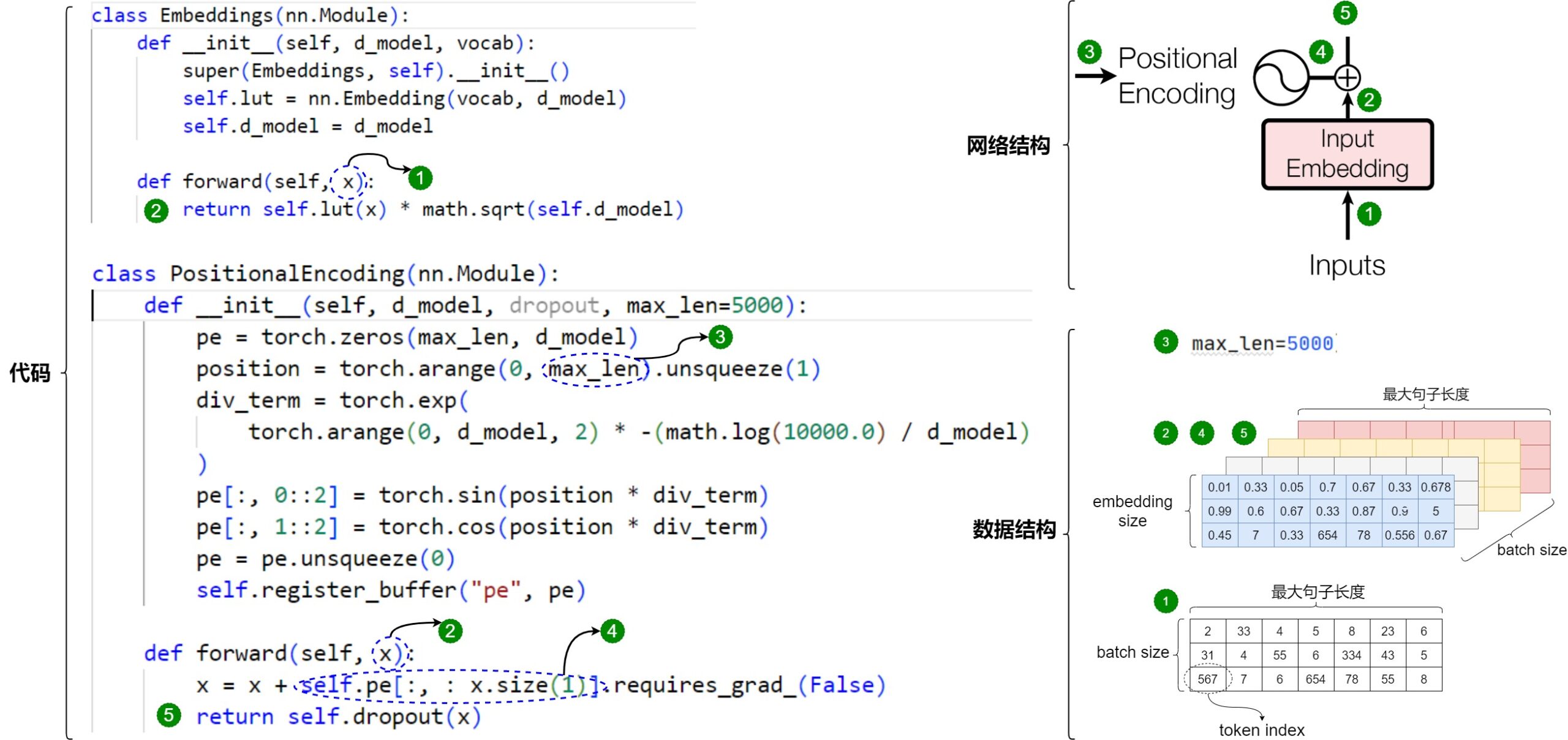1568x740 pixels.
Task: Click green circle 4 above x.size arrow
Action: (612, 631)
